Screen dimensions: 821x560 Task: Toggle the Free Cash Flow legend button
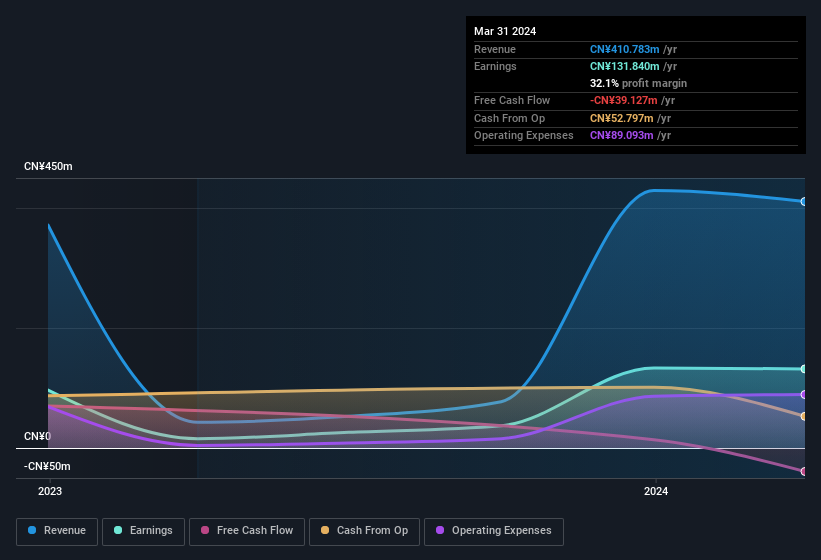point(247,531)
